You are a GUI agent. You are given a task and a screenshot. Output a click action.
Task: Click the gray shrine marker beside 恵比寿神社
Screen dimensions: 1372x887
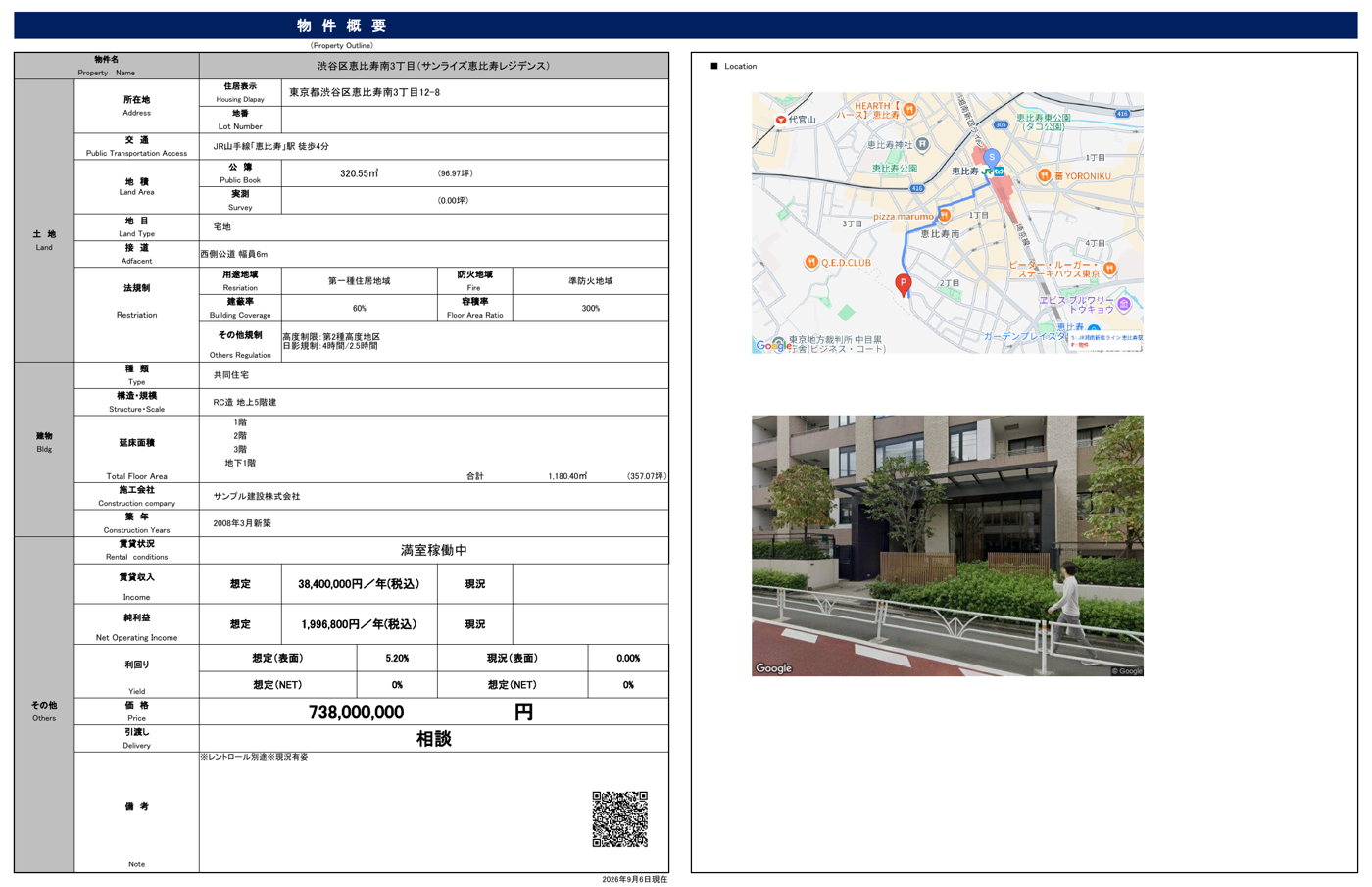tap(922, 145)
